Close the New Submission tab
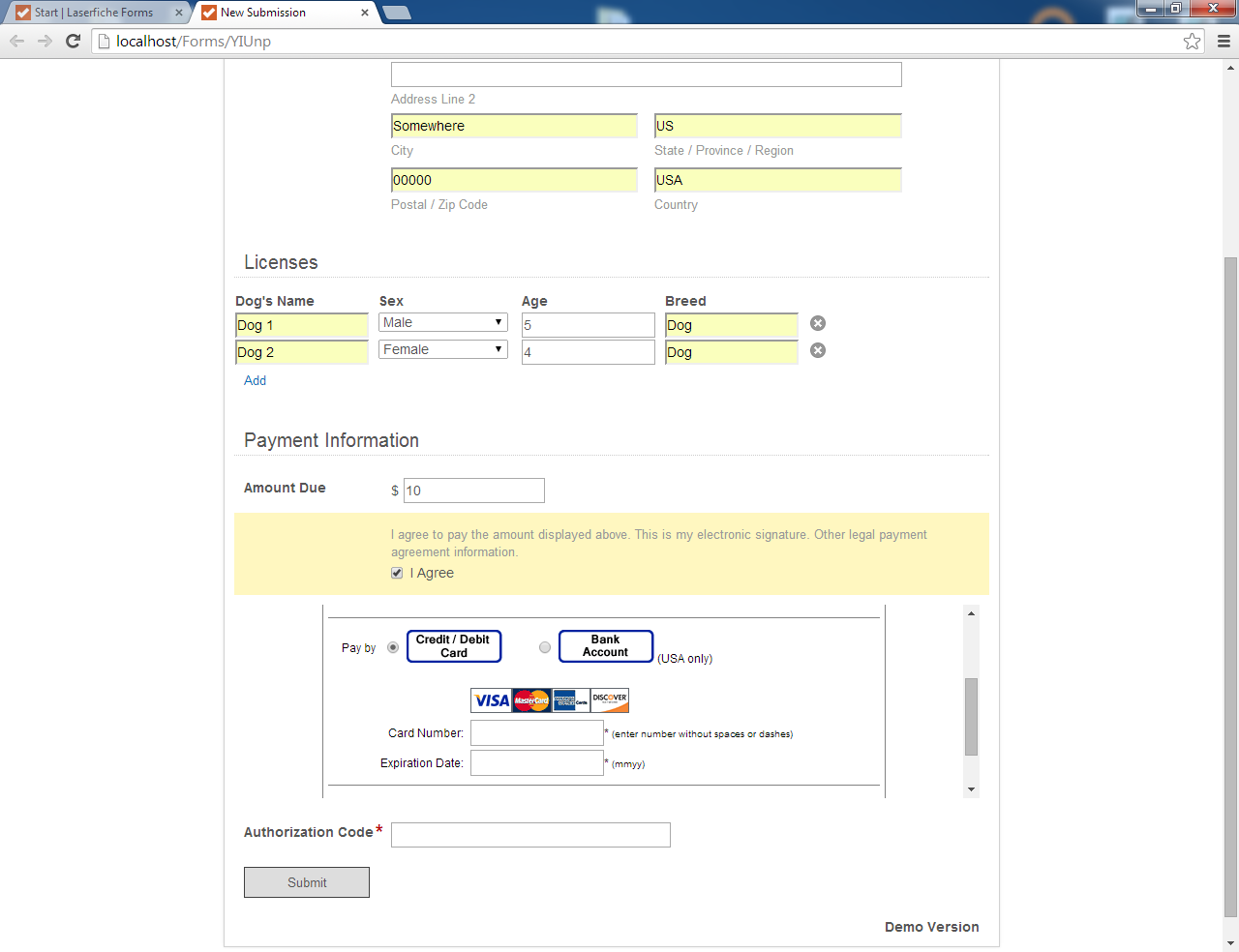Viewport: 1239px width, 952px height. 365,13
